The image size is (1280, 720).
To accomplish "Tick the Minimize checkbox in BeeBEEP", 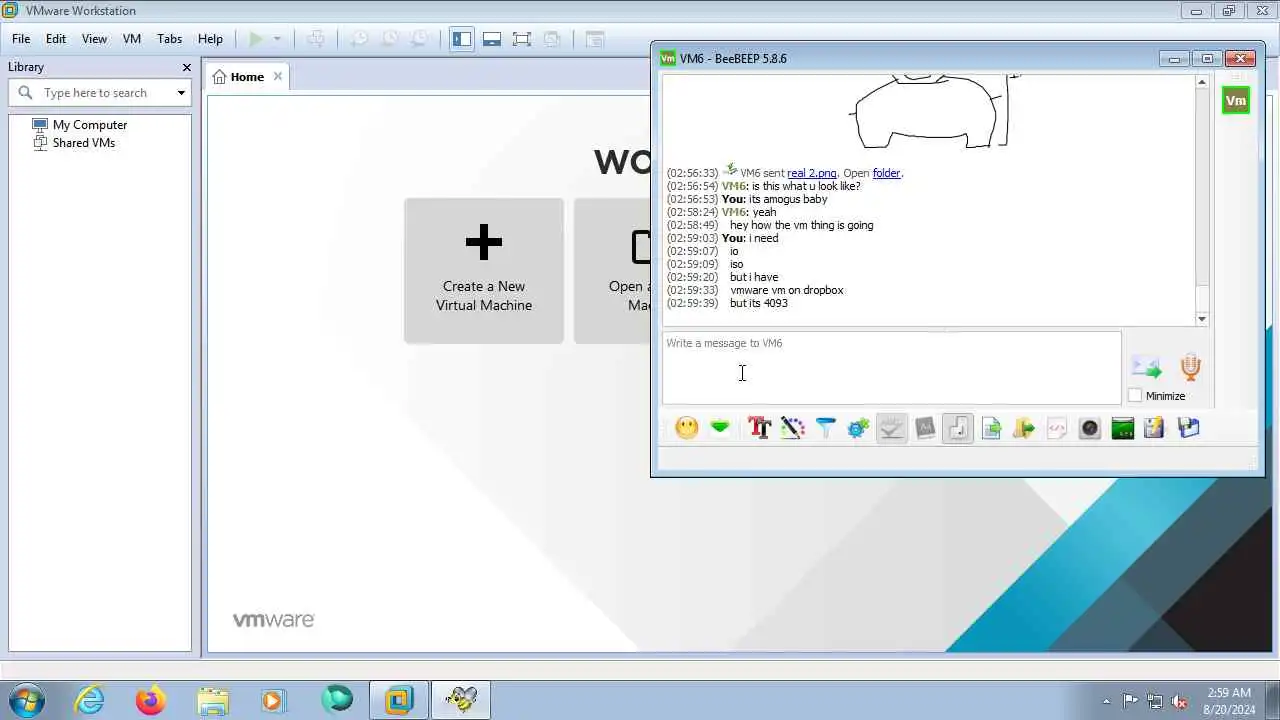I will tap(1135, 396).
